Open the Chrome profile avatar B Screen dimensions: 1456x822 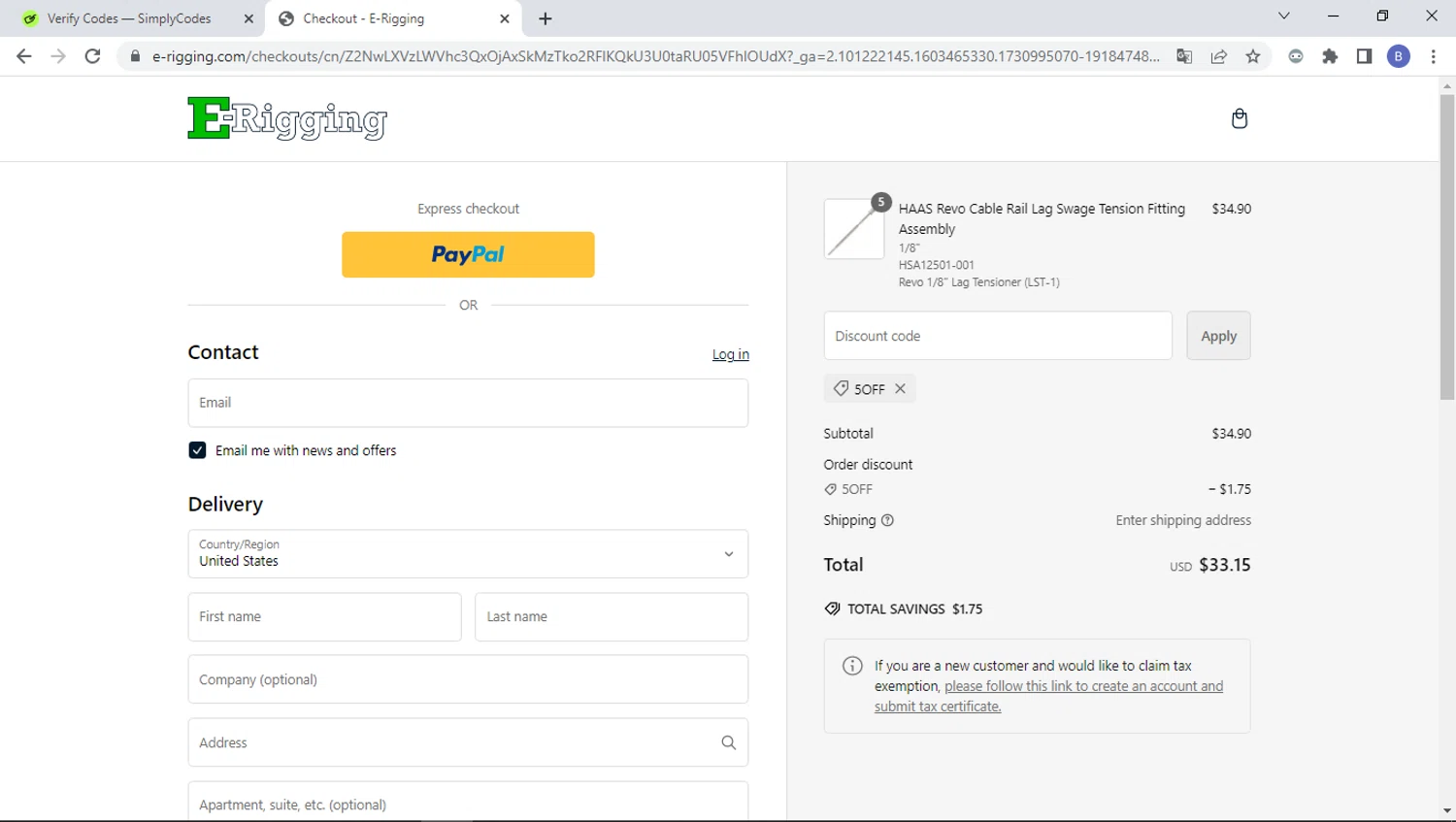[x=1399, y=56]
